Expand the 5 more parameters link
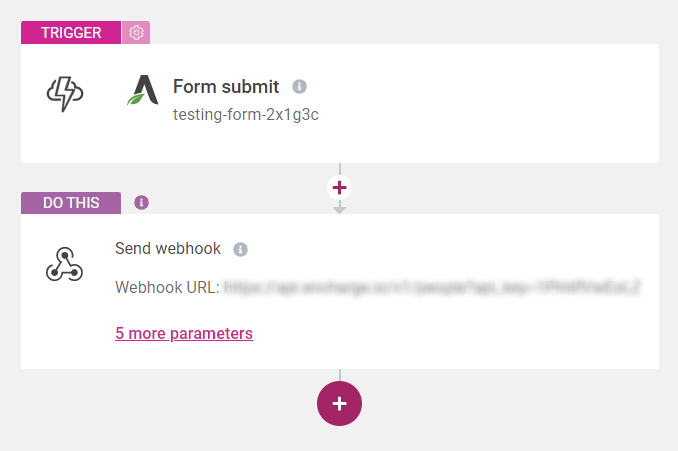678x451 pixels. tap(184, 333)
